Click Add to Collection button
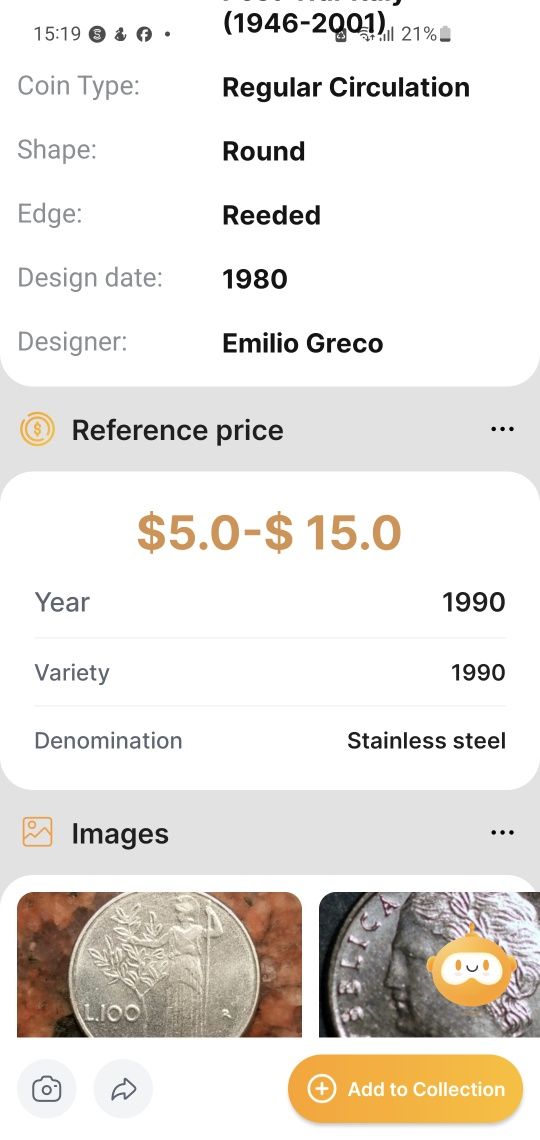The image size is (540, 1140). point(406,1089)
